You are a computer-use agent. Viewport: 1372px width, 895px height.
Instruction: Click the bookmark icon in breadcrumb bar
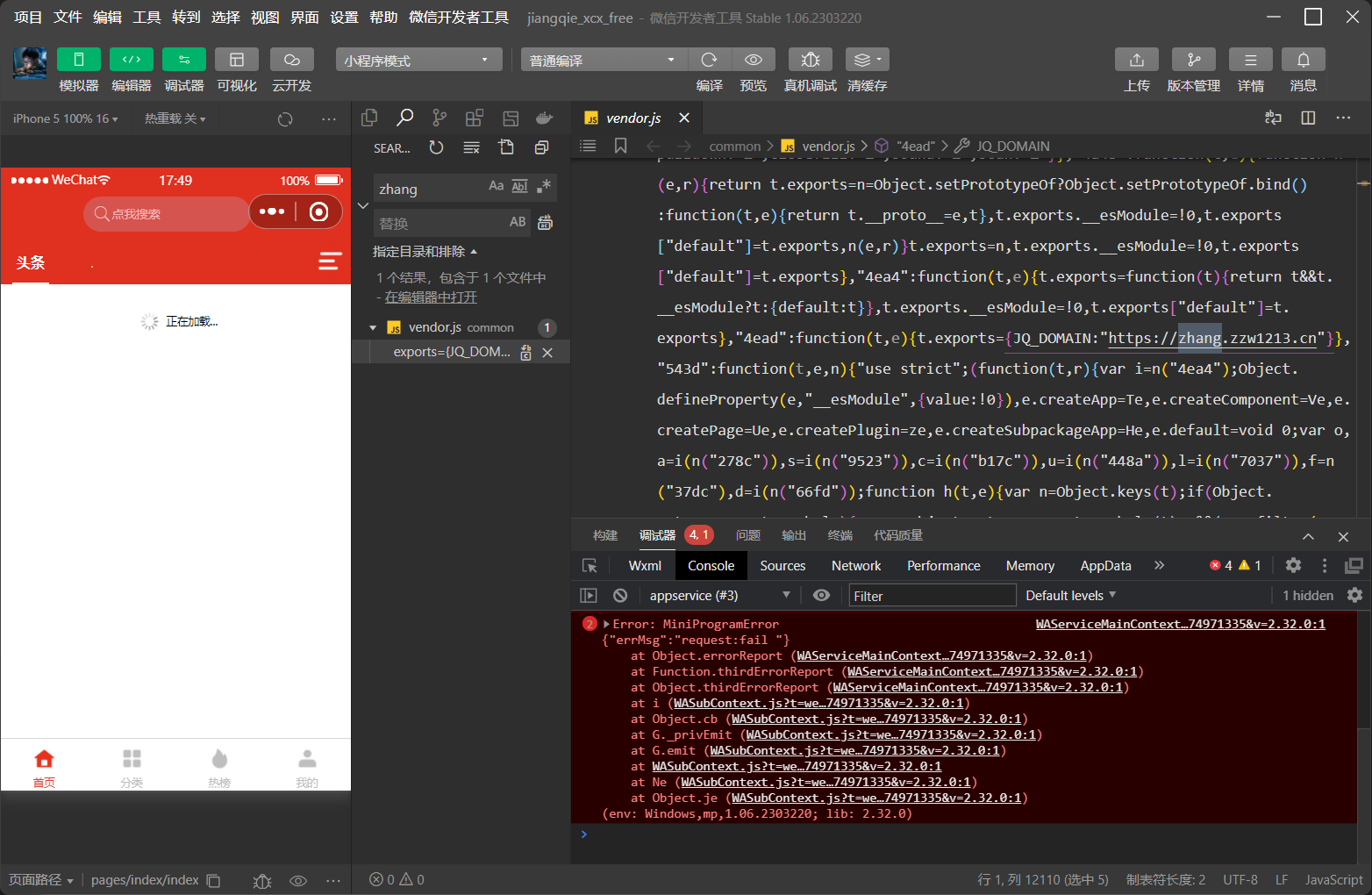pyautogui.click(x=620, y=146)
